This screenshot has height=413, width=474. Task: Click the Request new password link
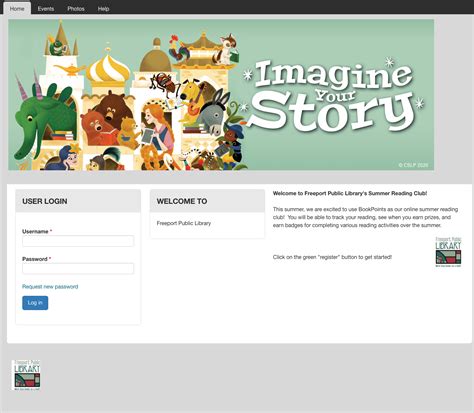click(50, 286)
